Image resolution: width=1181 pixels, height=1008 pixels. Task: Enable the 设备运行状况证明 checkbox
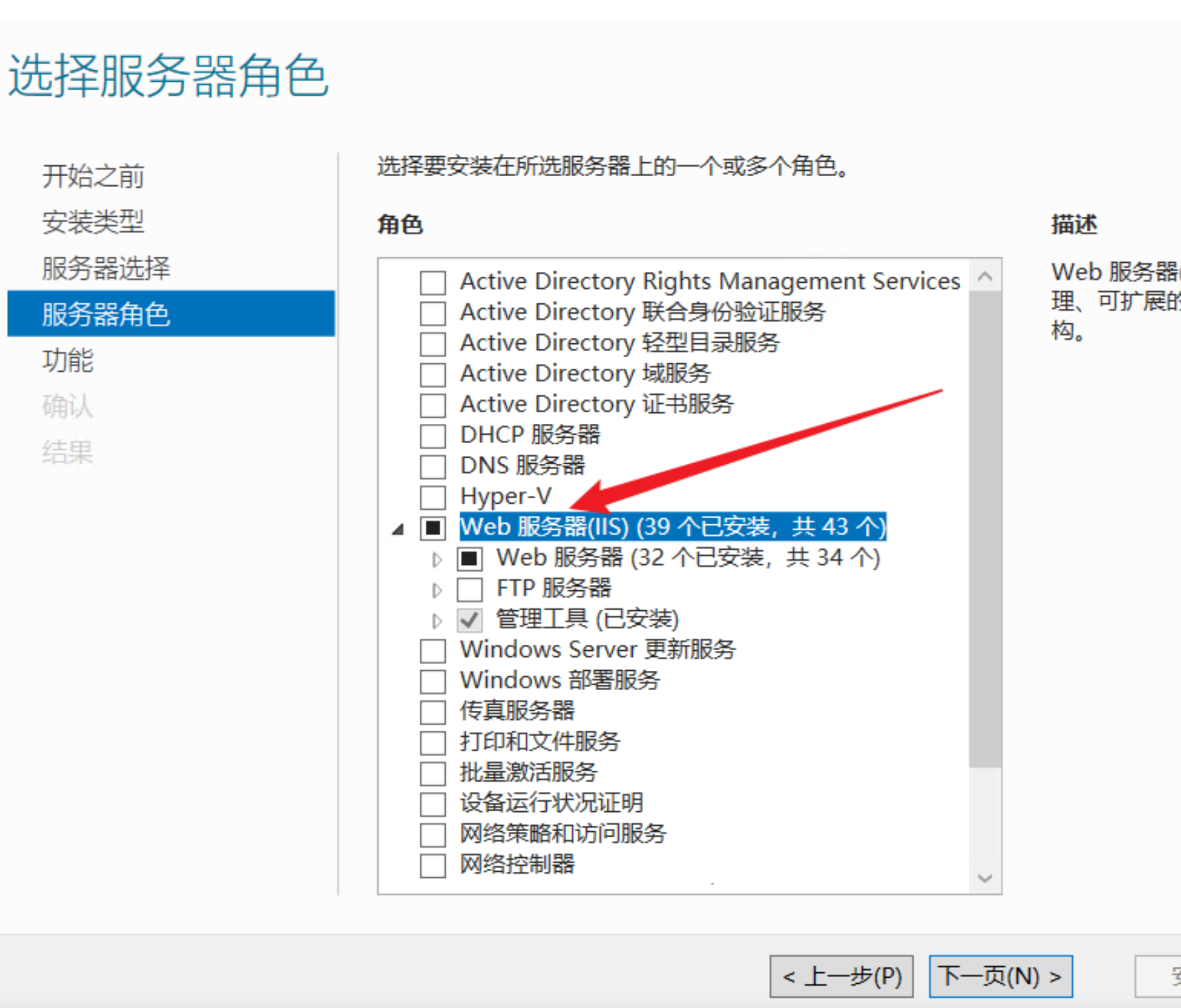click(433, 804)
